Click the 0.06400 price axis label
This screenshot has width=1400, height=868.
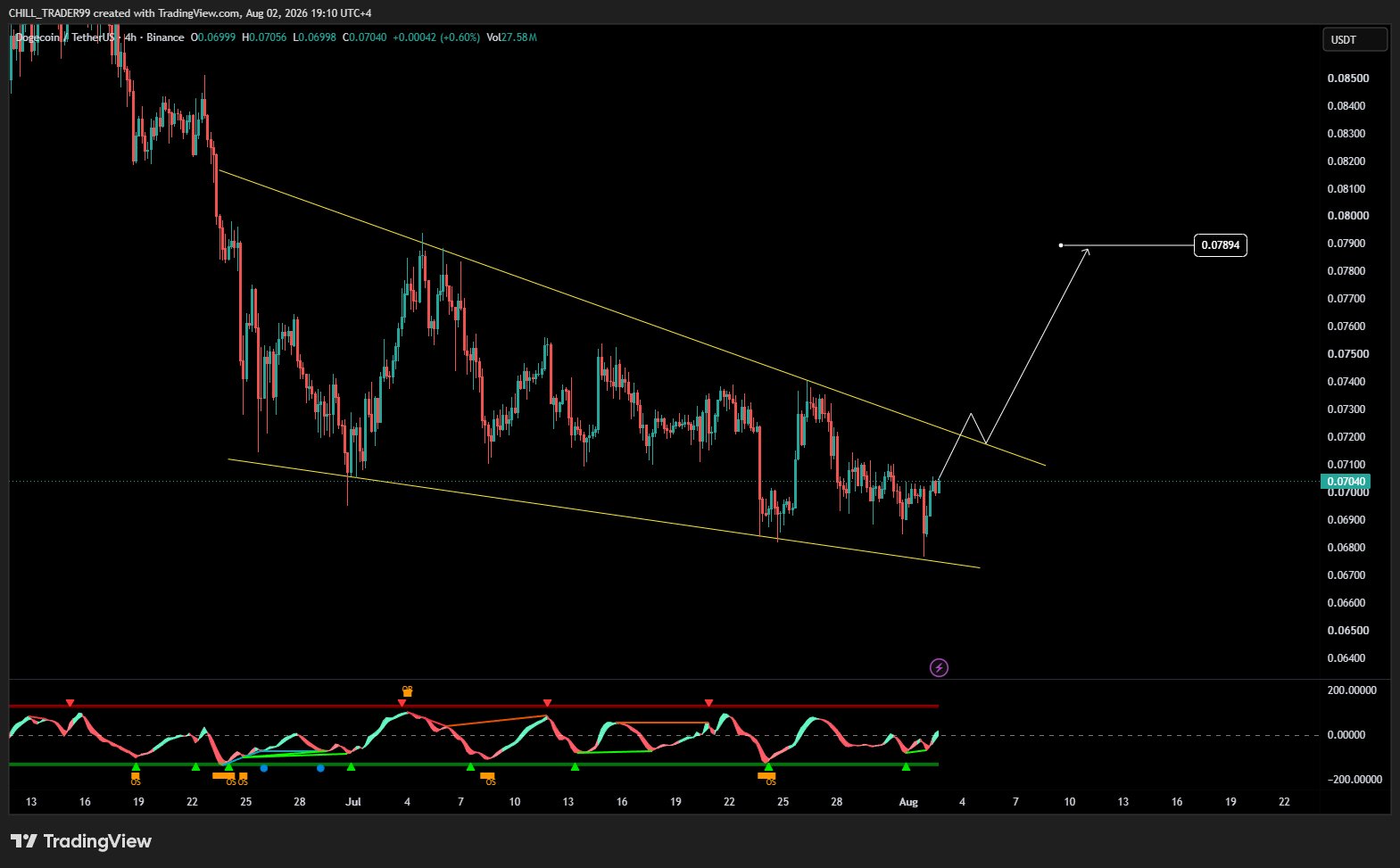pyautogui.click(x=1347, y=658)
